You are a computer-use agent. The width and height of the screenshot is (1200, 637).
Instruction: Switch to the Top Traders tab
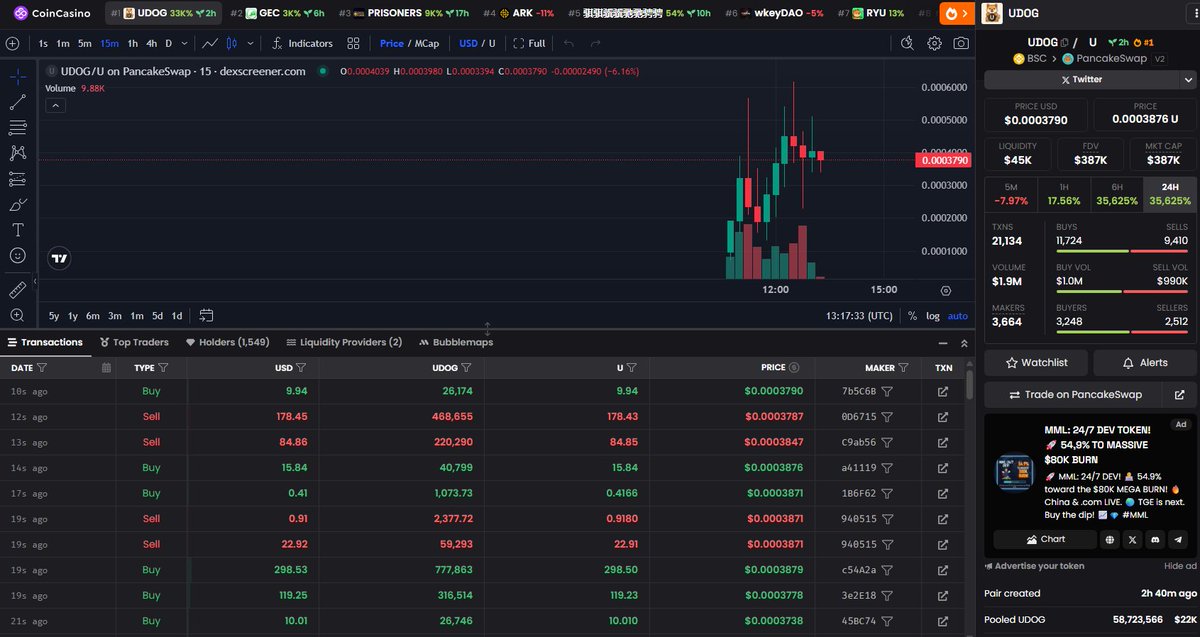coord(134,342)
